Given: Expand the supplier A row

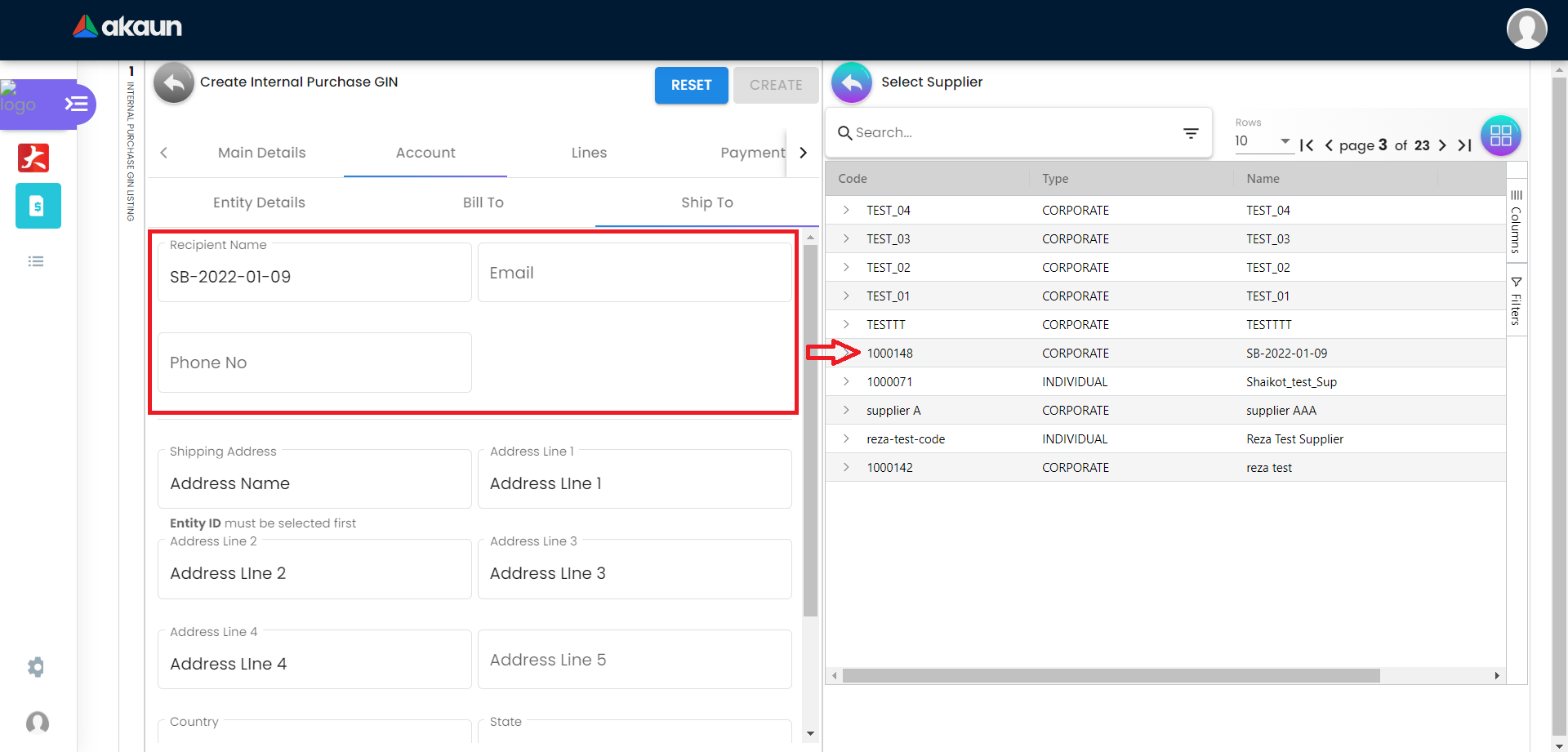Looking at the screenshot, I should pyautogui.click(x=846, y=410).
